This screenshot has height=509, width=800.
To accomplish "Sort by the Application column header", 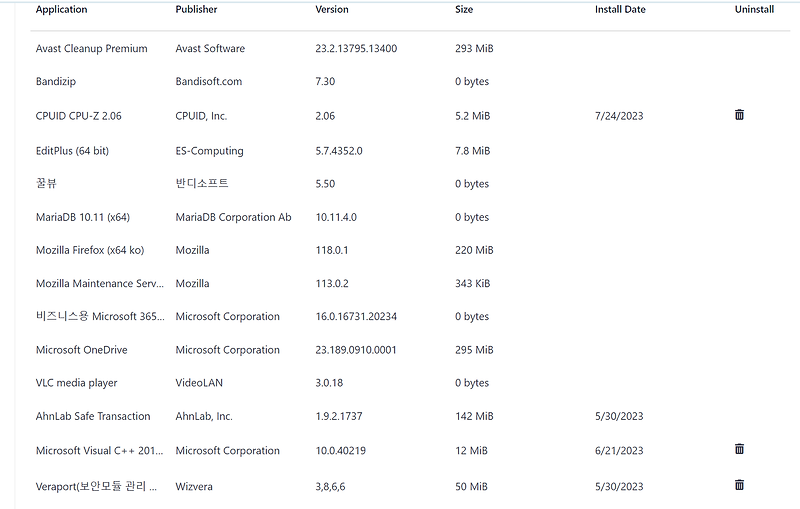I will pyautogui.click(x=61, y=9).
